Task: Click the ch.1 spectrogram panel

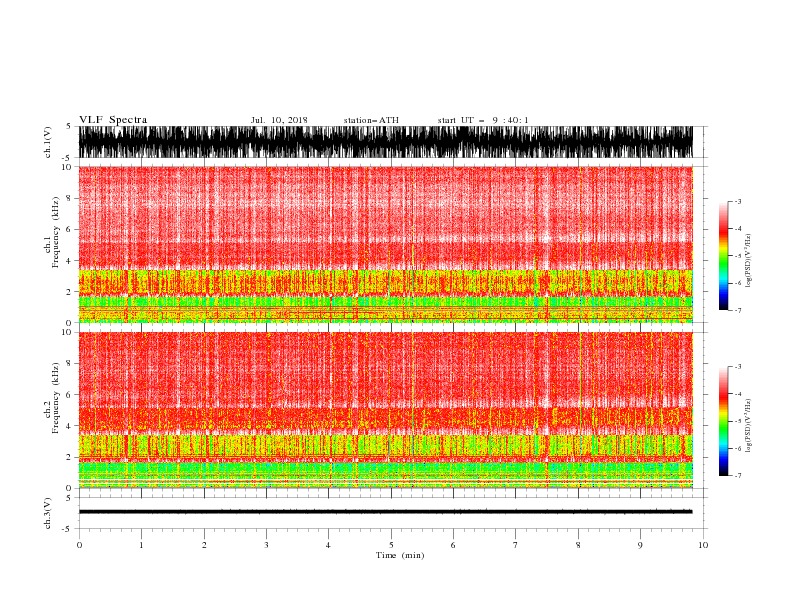Action: (x=385, y=244)
